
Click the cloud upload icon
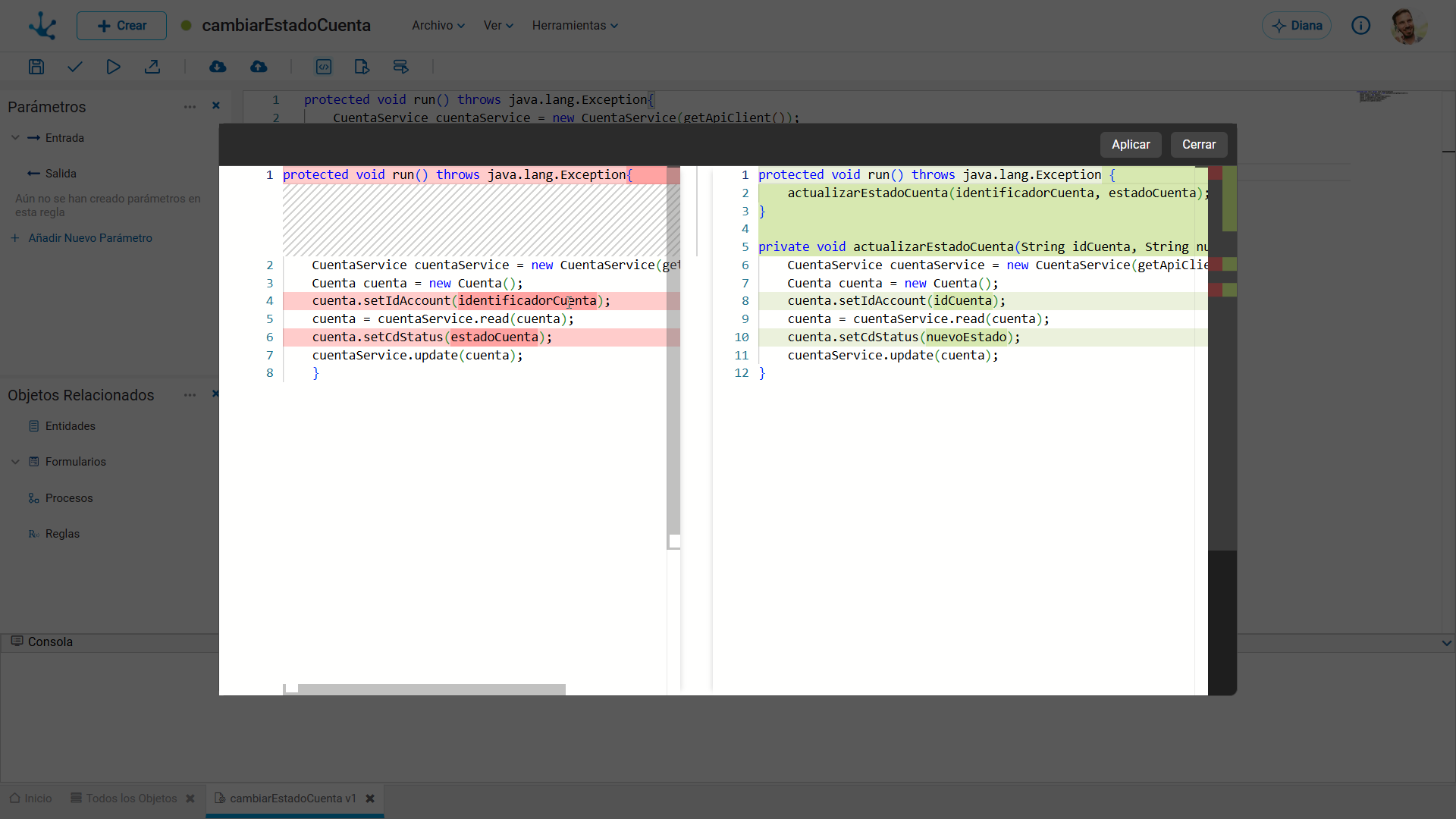click(259, 67)
